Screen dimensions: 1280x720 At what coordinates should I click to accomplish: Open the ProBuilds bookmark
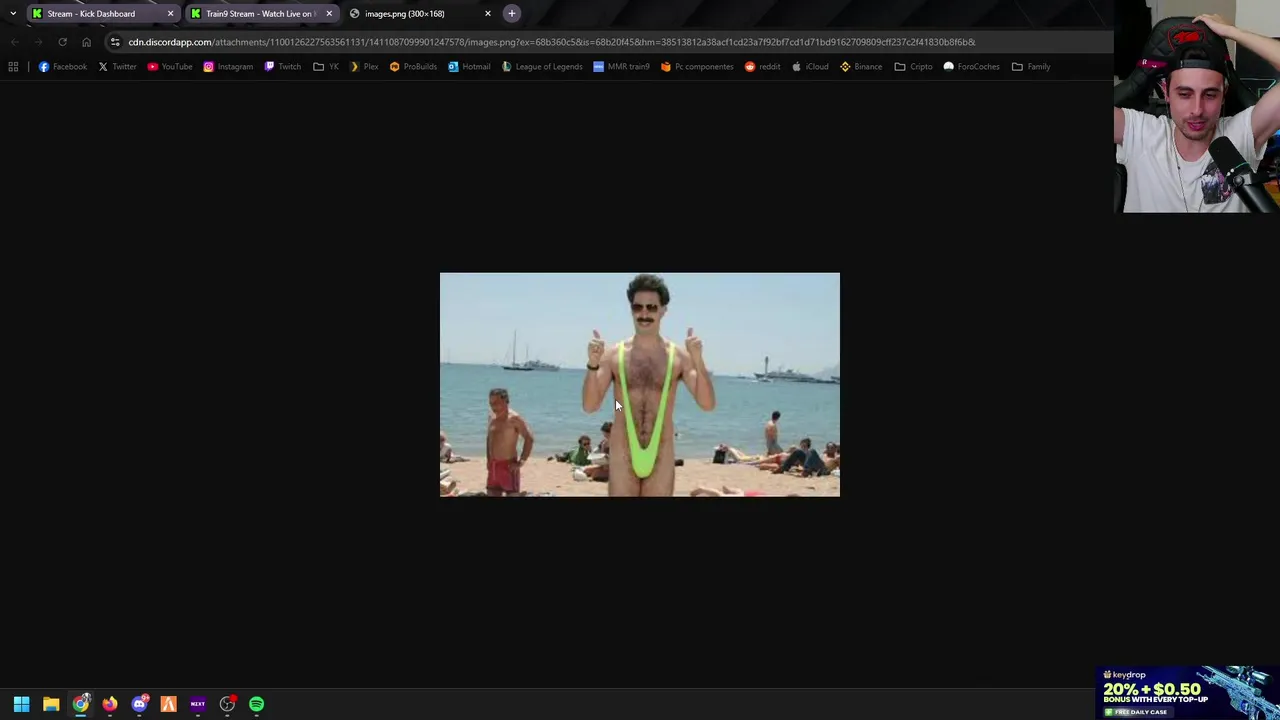point(413,66)
